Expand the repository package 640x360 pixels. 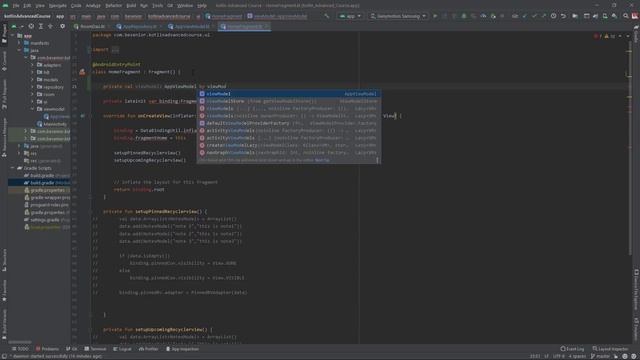click(x=32, y=87)
